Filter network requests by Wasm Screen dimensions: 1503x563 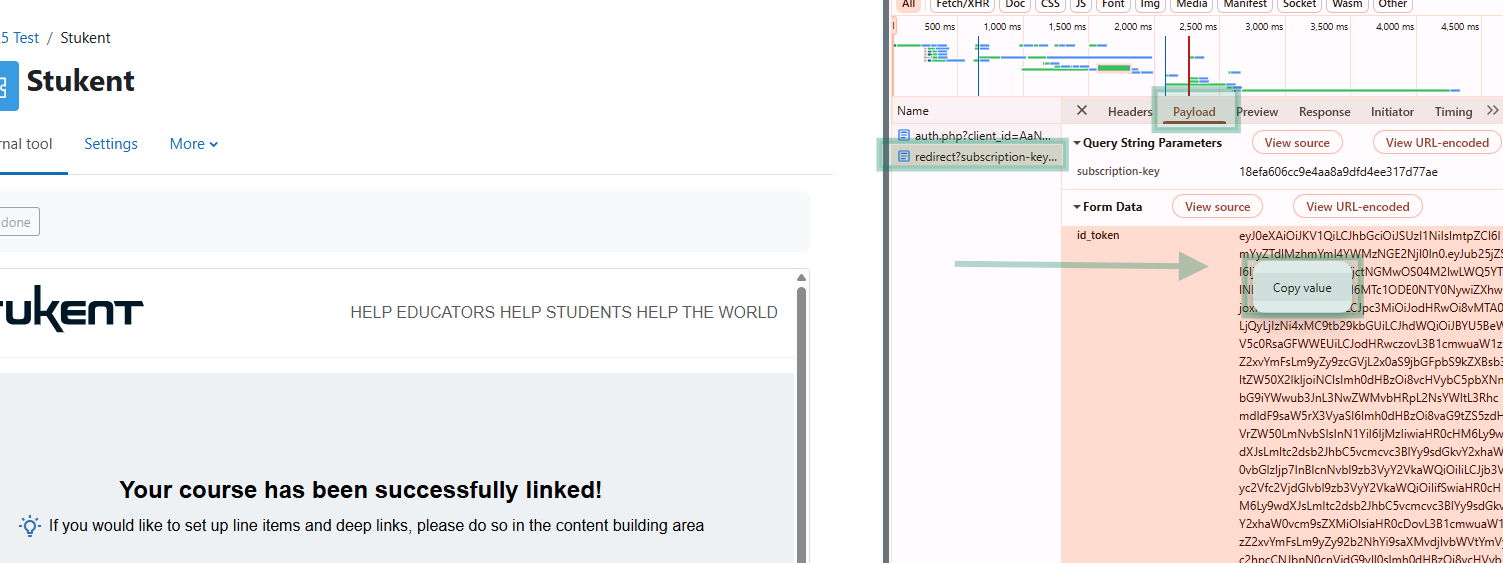tap(1347, 4)
